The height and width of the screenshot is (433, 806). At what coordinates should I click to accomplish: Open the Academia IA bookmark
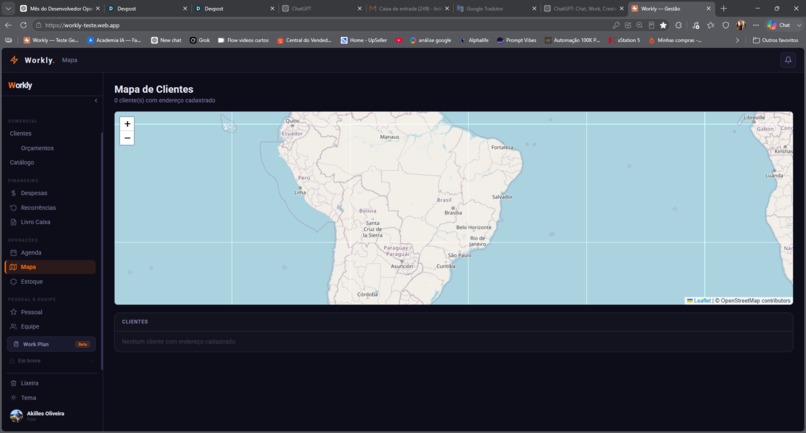[x=114, y=40]
